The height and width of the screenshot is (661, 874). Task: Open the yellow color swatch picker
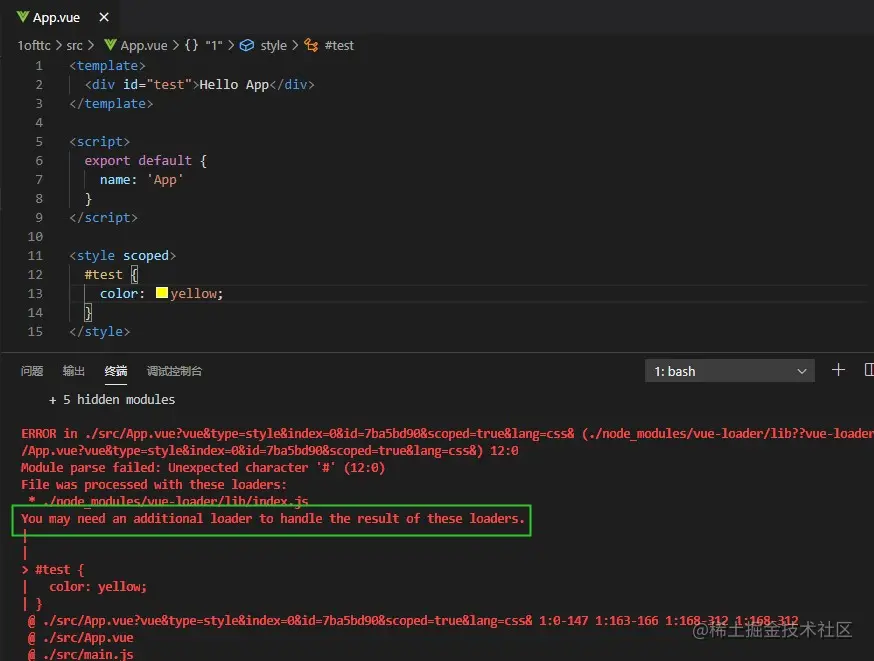point(162,293)
